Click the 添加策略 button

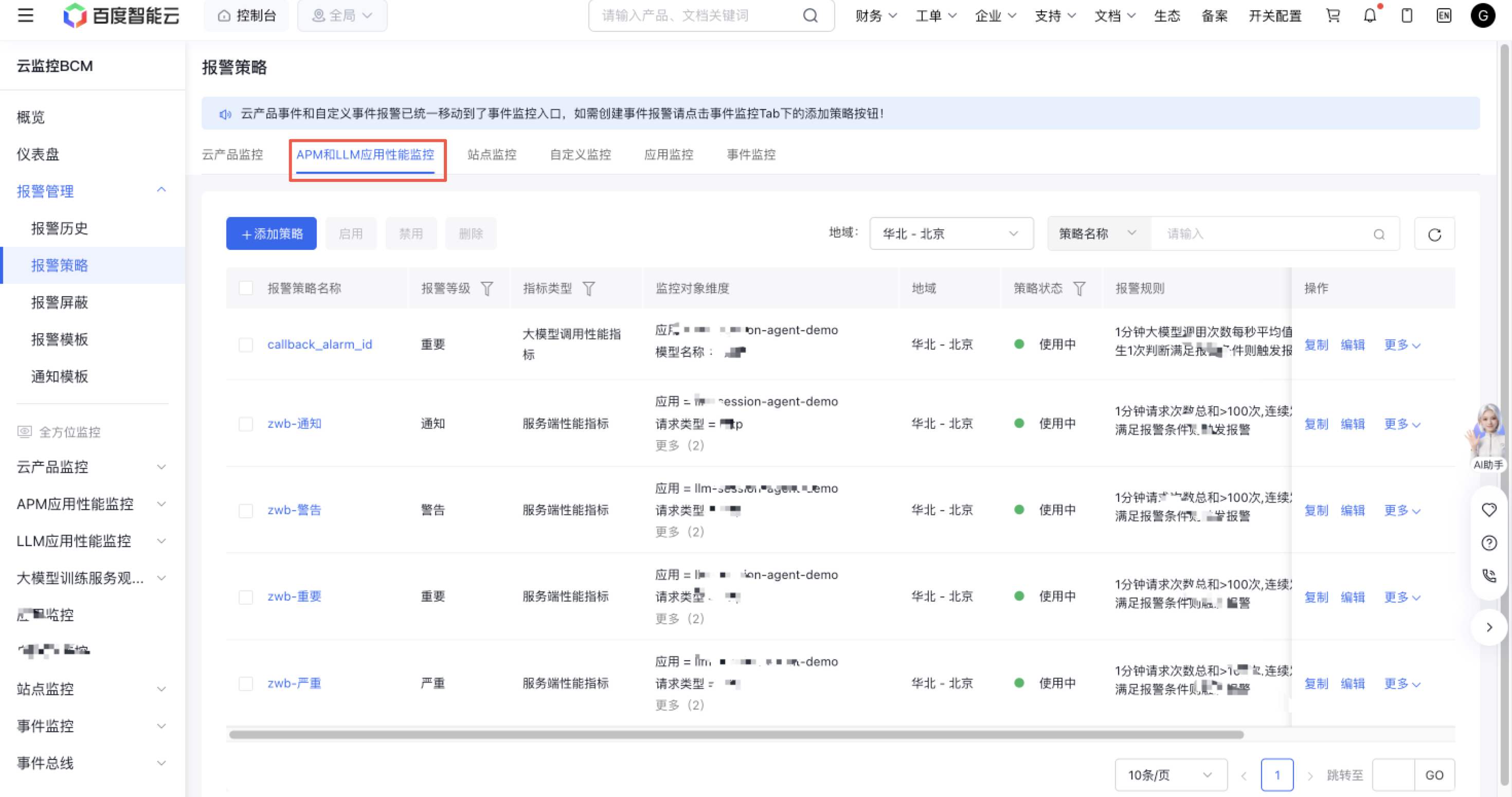pos(271,233)
